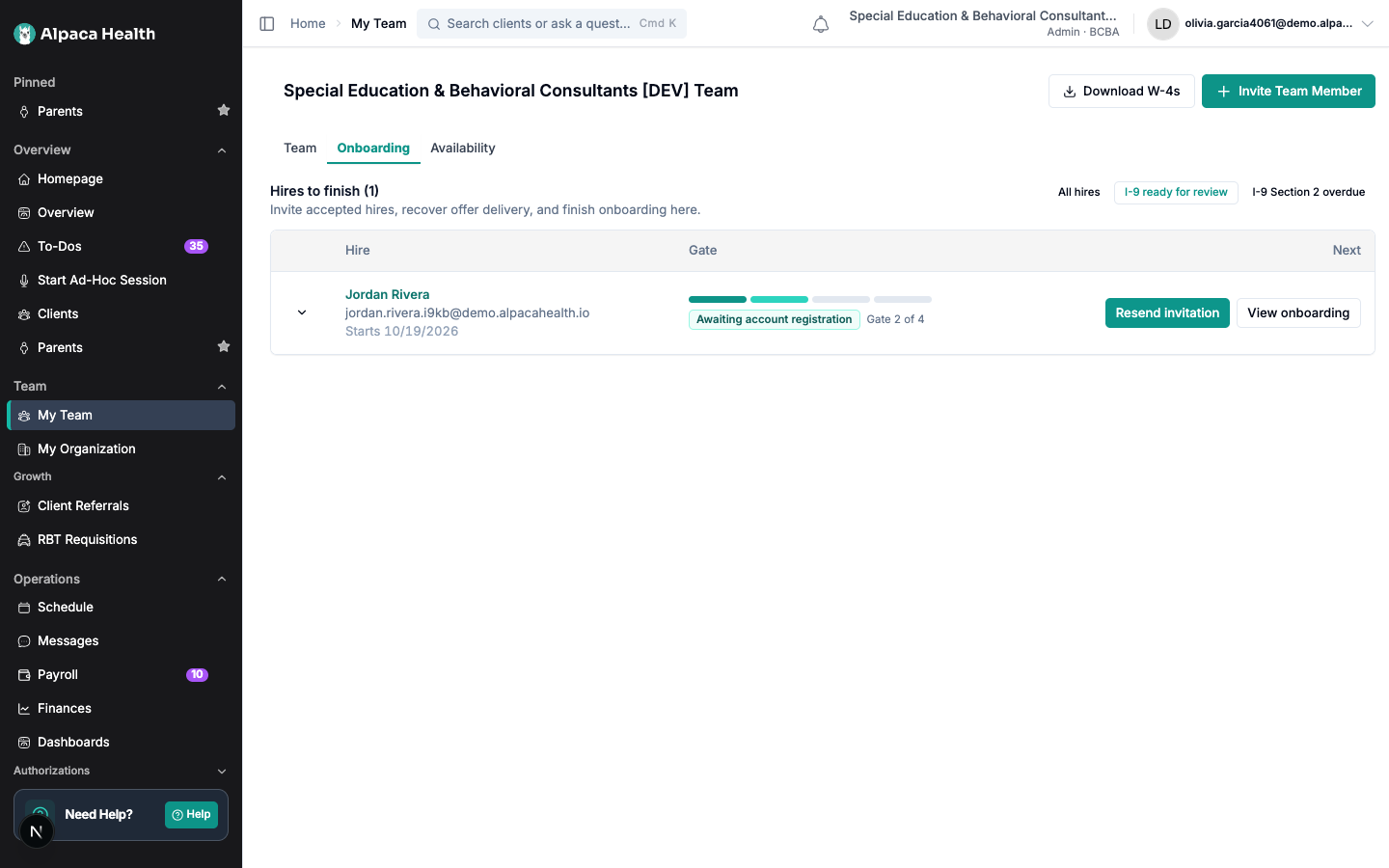Expand Jordan Rivera's hire row

(302, 312)
